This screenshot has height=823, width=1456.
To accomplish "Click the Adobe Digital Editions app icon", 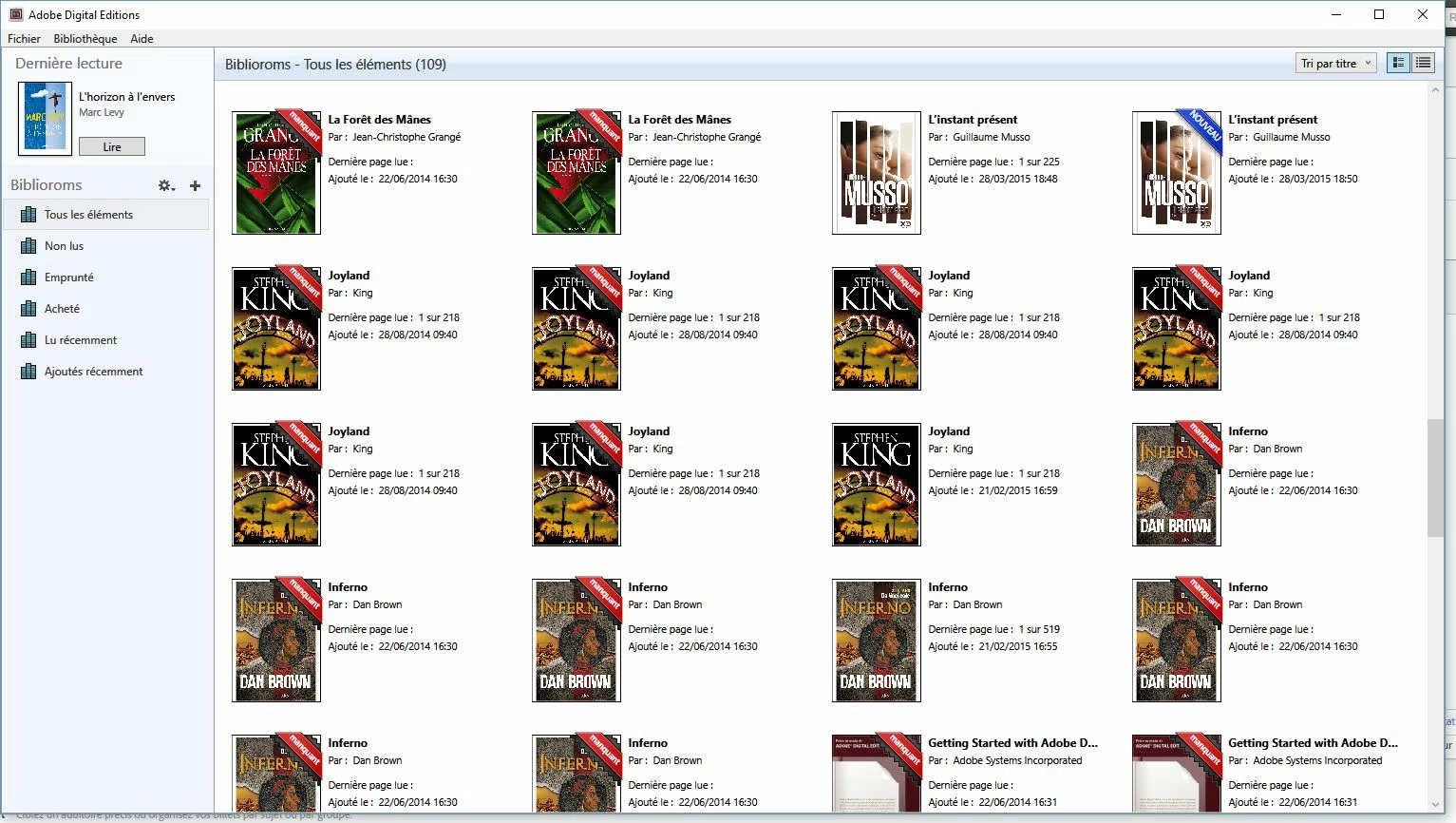I will coord(15,14).
